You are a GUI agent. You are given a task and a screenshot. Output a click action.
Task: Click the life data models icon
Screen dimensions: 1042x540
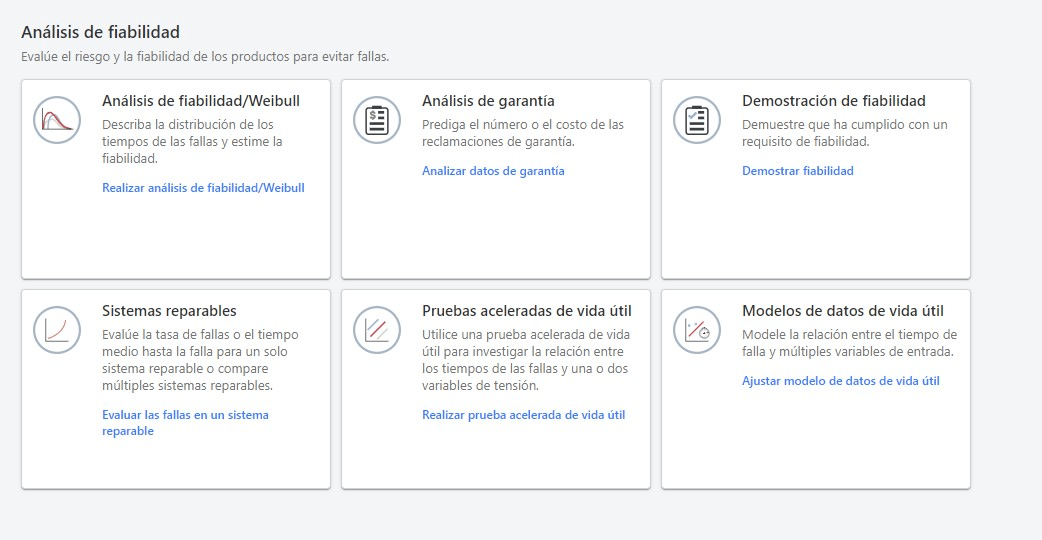697,330
